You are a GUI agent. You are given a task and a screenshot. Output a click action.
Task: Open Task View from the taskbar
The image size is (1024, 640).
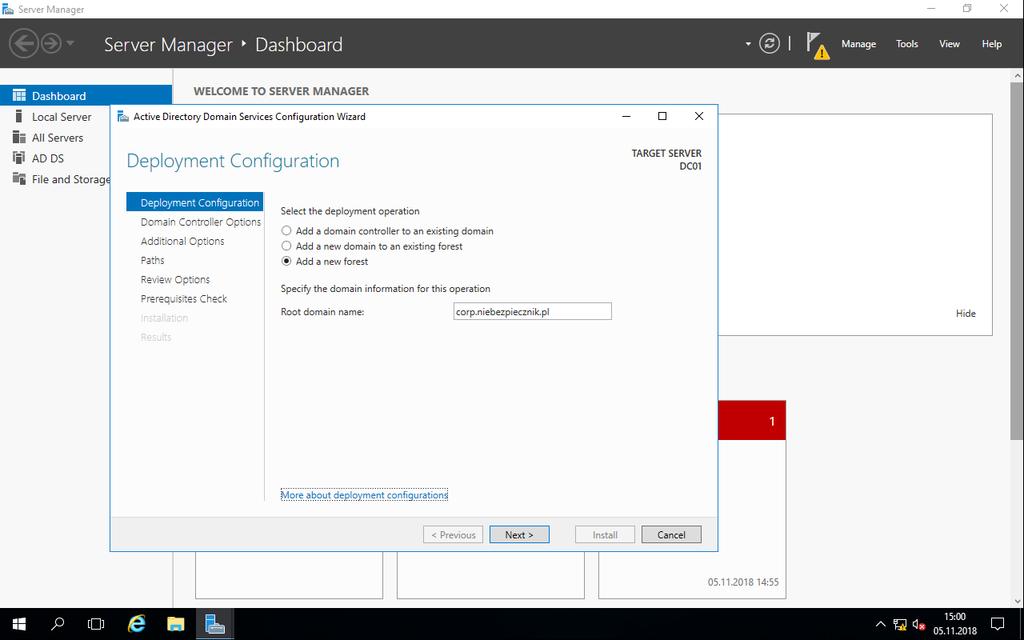(96, 624)
